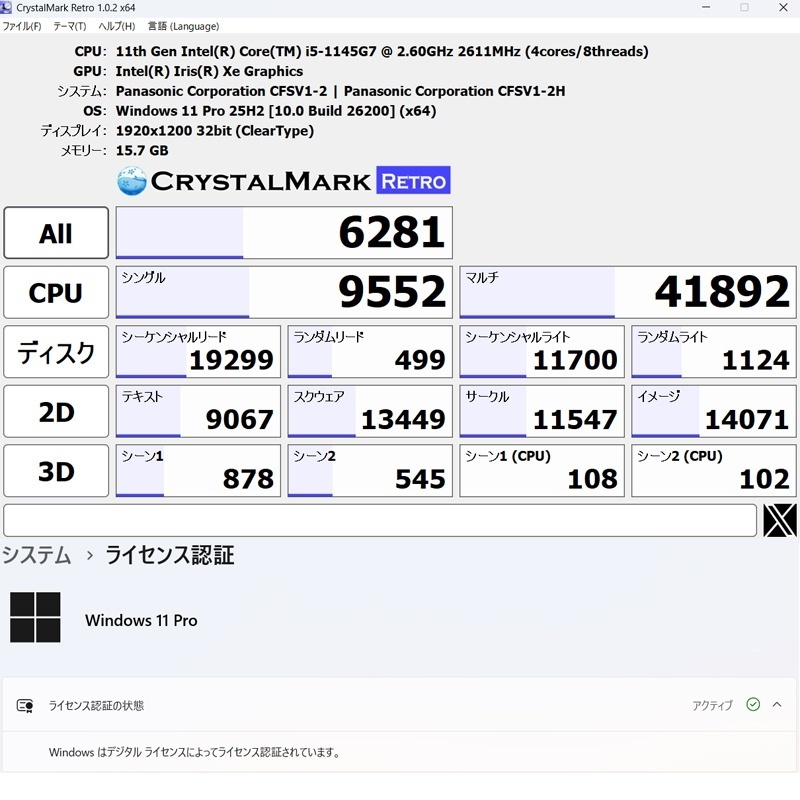Click シーン1 (CPU) score 108
The width and height of the screenshot is (800, 800).
click(542, 471)
